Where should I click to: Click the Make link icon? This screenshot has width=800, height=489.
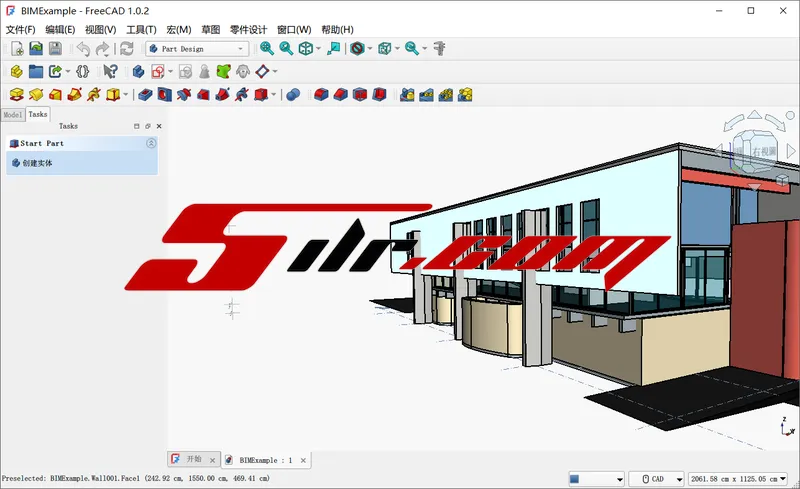[x=55, y=71]
